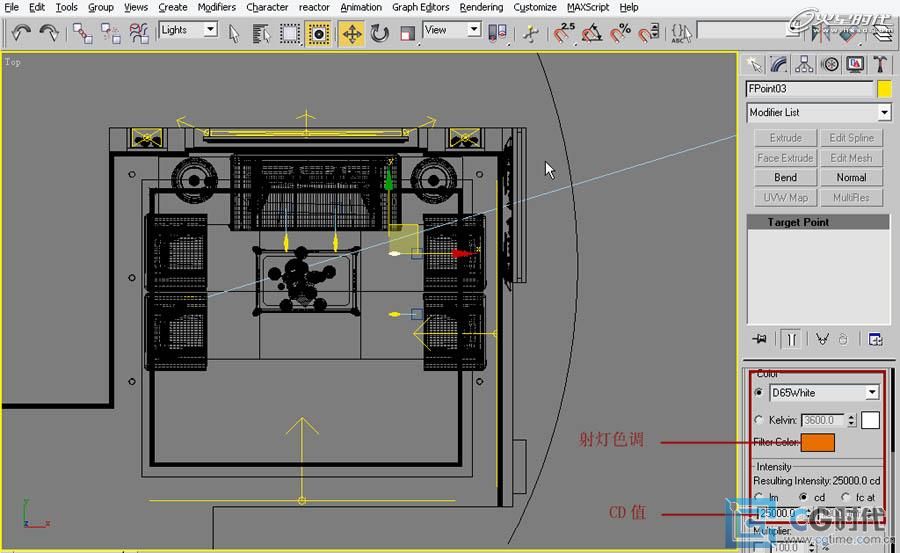The width and height of the screenshot is (900, 553).
Task: Open the Graph Editors menu
Action: [x=420, y=7]
